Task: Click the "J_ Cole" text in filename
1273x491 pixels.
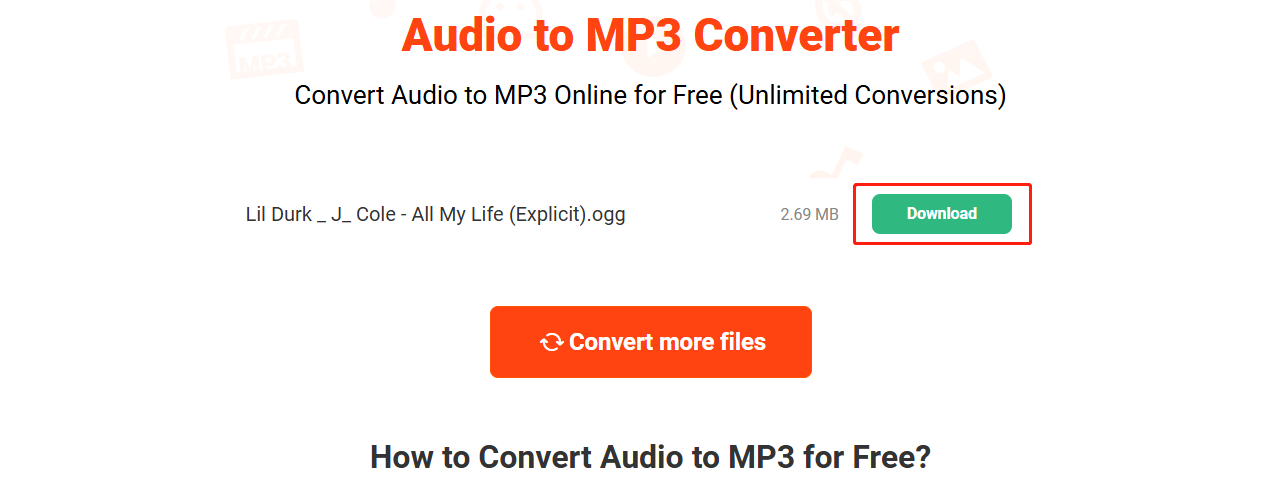Action: pos(363,214)
